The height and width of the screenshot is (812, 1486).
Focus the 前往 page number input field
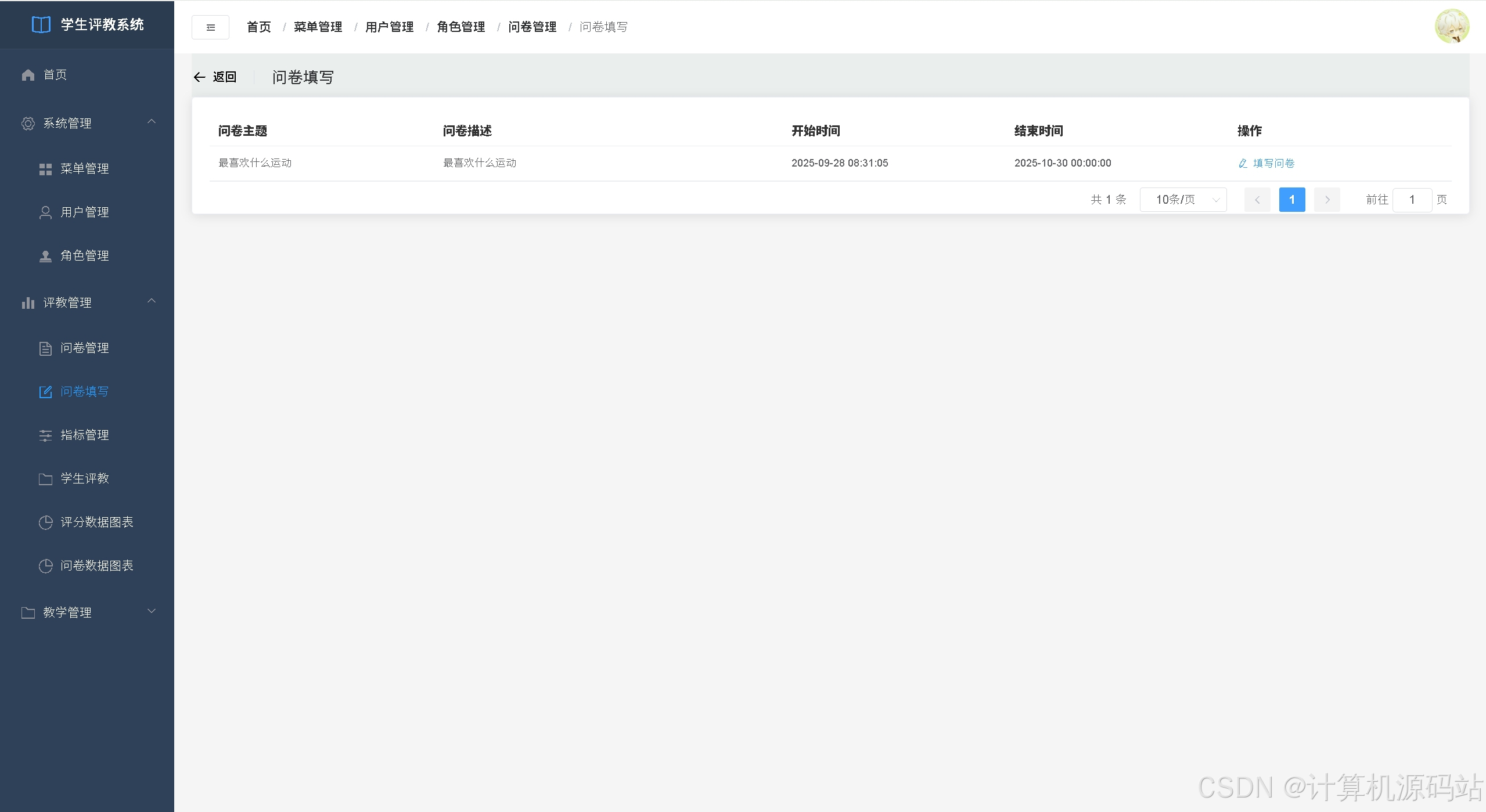point(1412,200)
